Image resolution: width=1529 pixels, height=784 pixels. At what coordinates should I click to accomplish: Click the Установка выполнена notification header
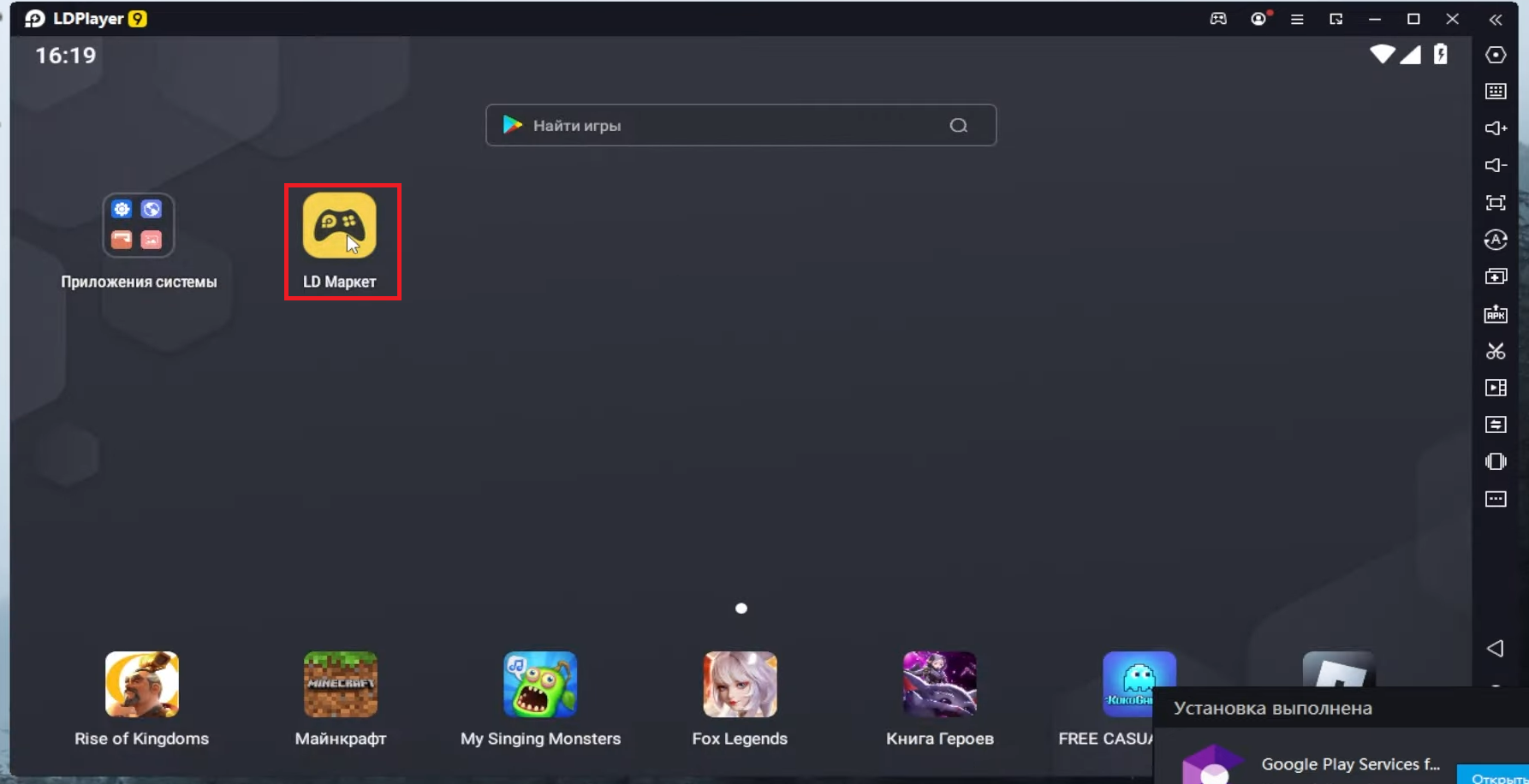tap(1272, 709)
